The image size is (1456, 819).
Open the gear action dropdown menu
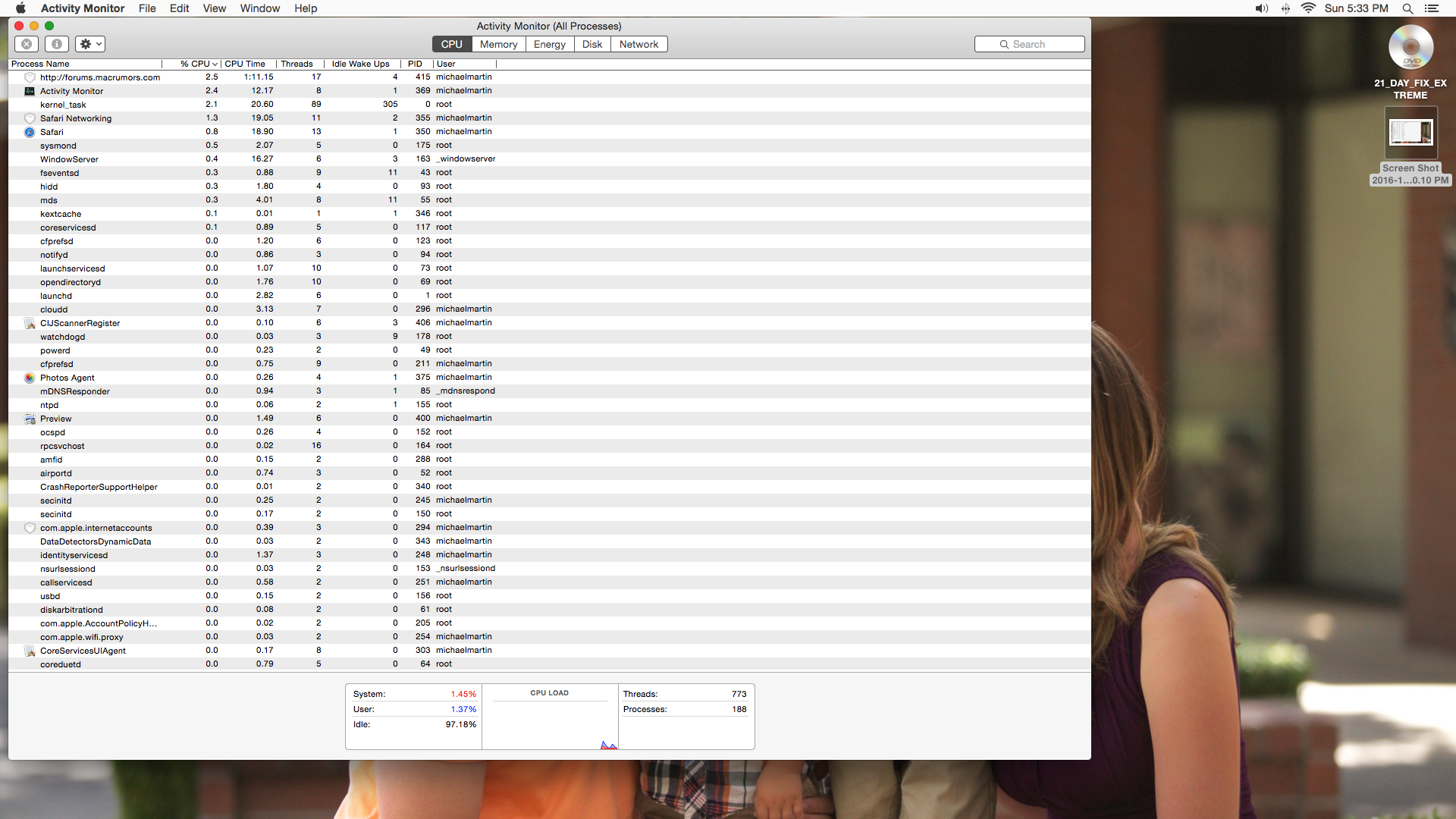[90, 44]
